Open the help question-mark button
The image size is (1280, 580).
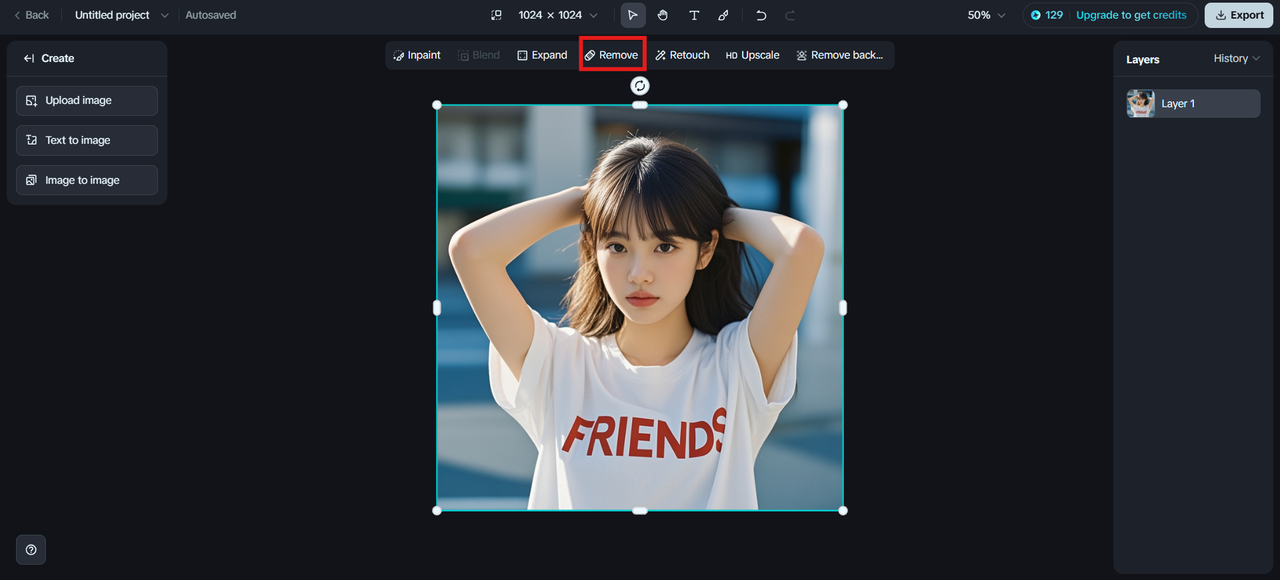click(x=31, y=549)
